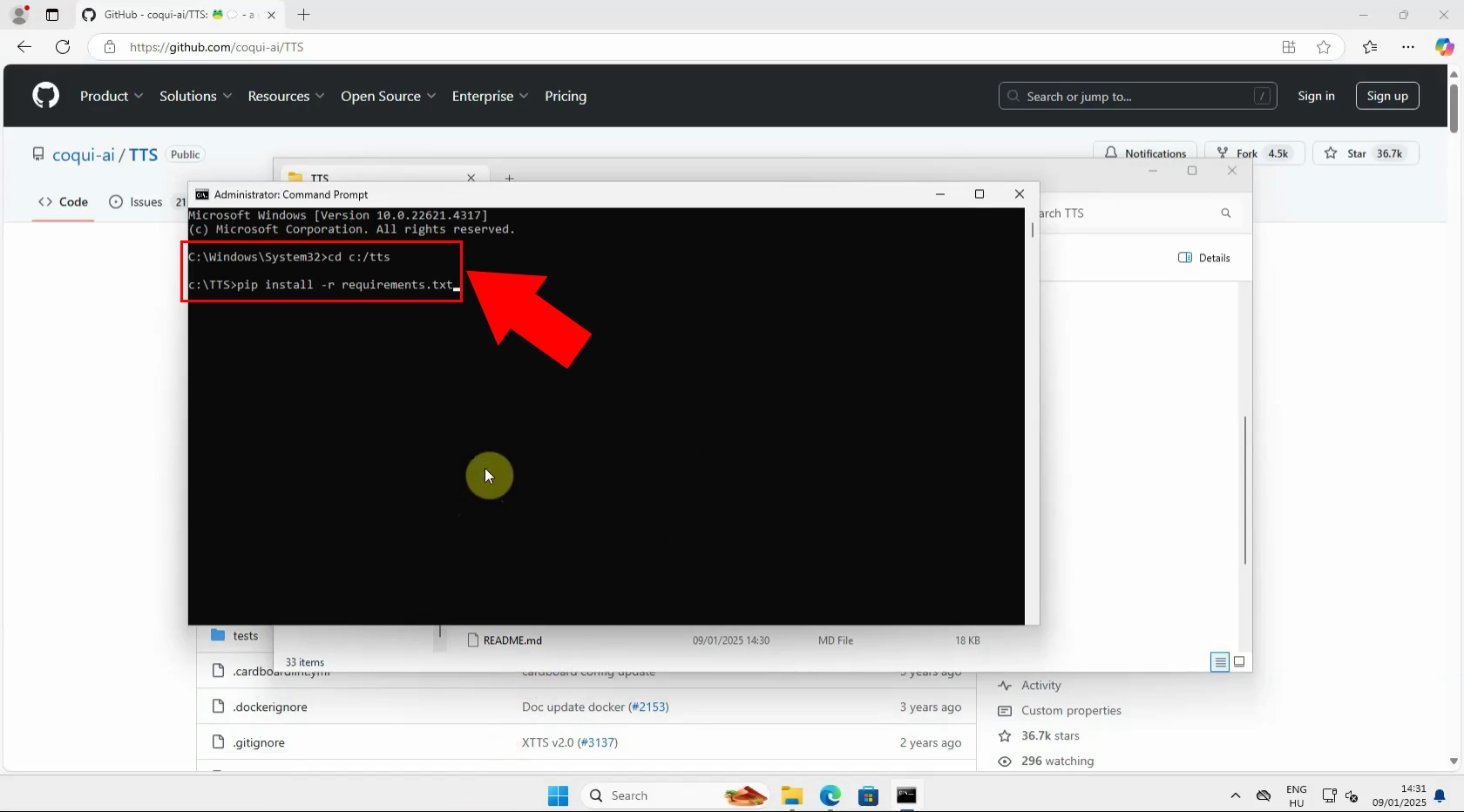1464x812 pixels.
Task: Open the Command Prompt window system menu icon
Action: [202, 194]
